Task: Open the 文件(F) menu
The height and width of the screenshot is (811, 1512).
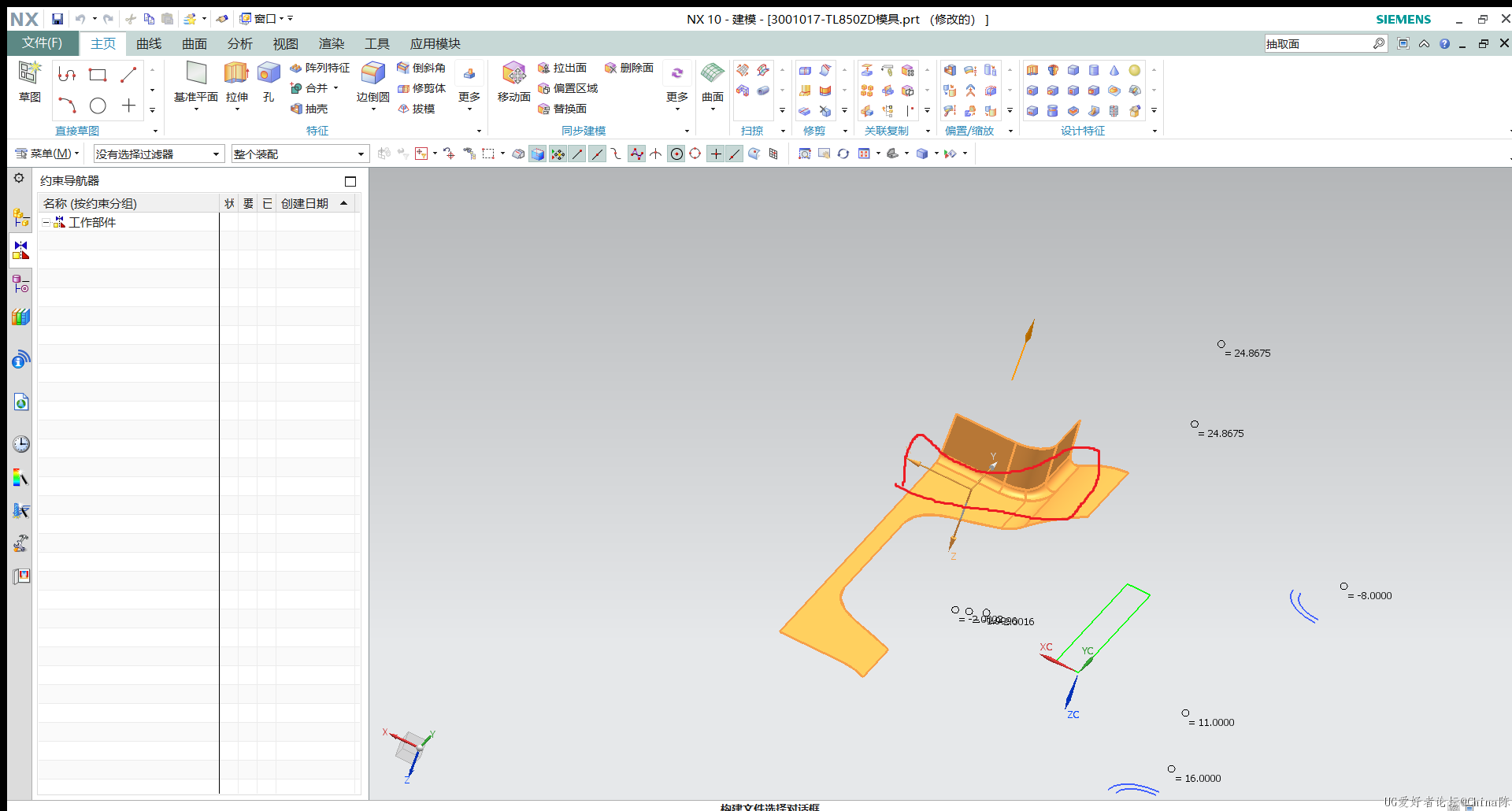Action: pos(43,43)
